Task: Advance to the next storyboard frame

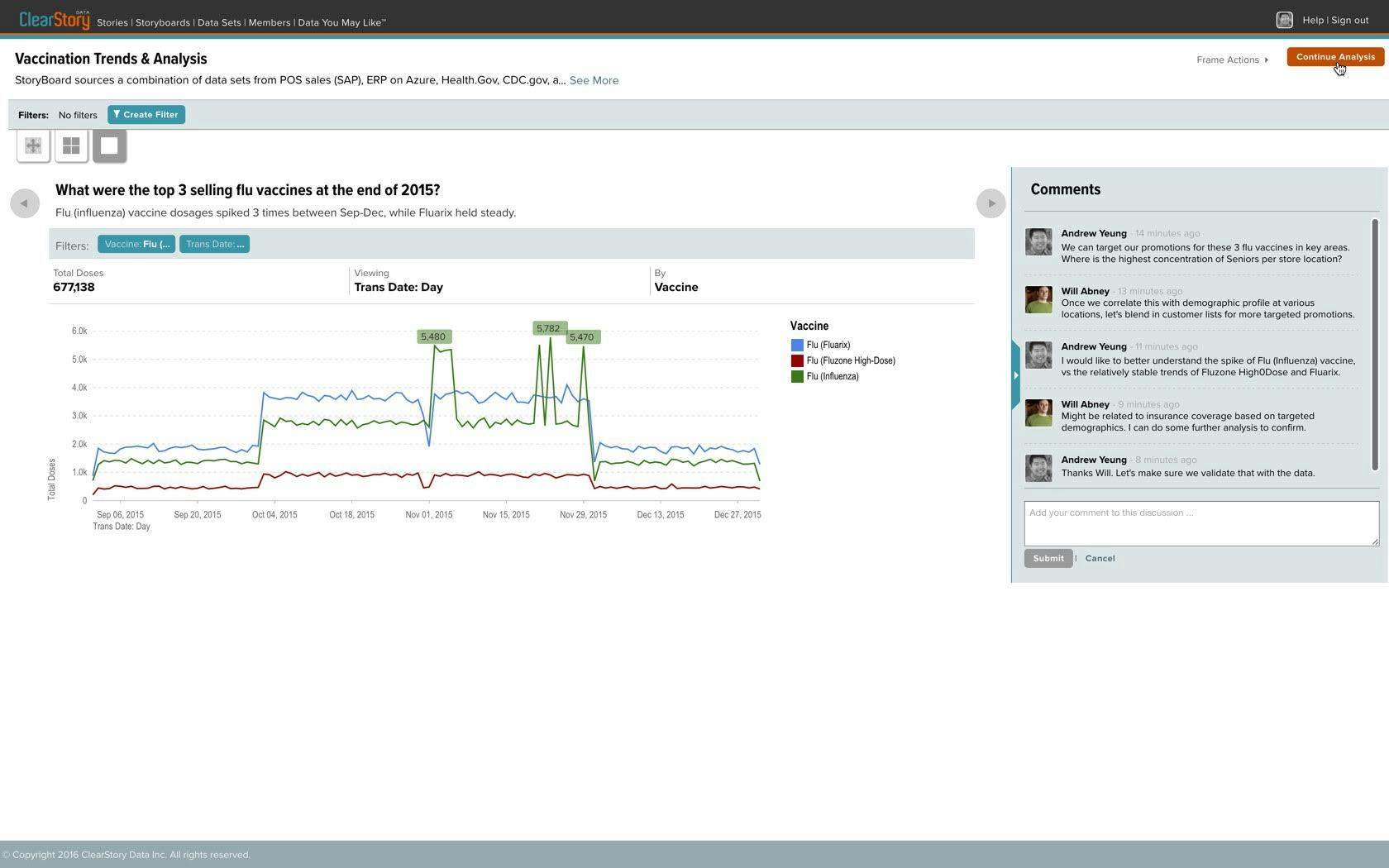Action: click(x=990, y=203)
